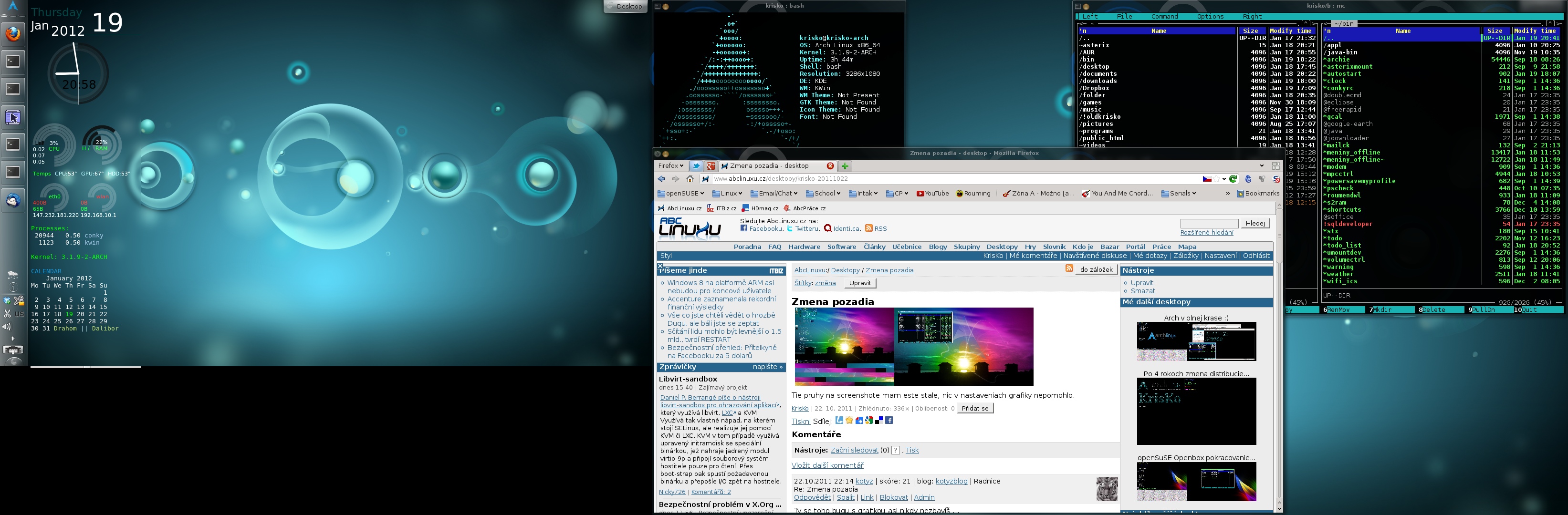Screen dimensions: 1568x515
Task: Launch Firefox from the left panel
Action: (13, 33)
